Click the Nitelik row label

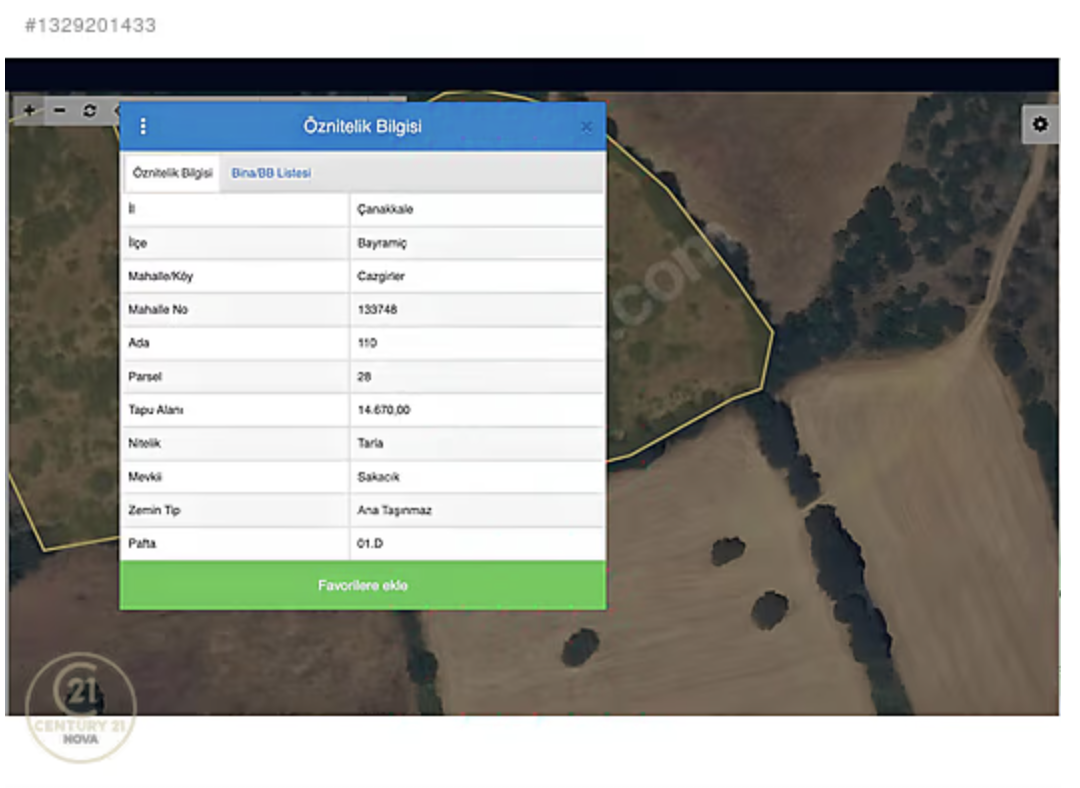[144, 443]
